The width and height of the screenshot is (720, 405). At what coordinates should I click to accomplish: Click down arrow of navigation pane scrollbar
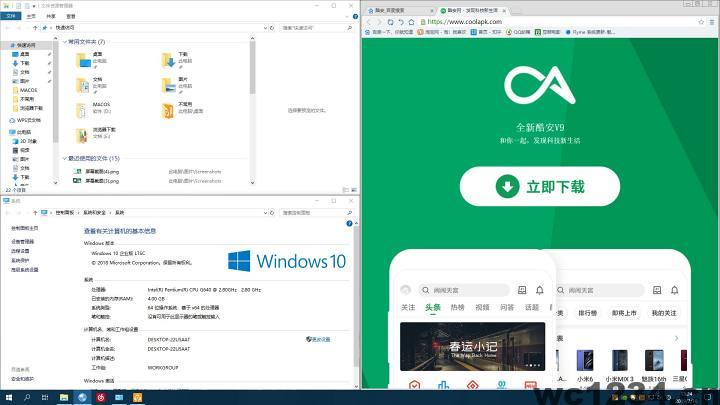pyautogui.click(x=56, y=183)
